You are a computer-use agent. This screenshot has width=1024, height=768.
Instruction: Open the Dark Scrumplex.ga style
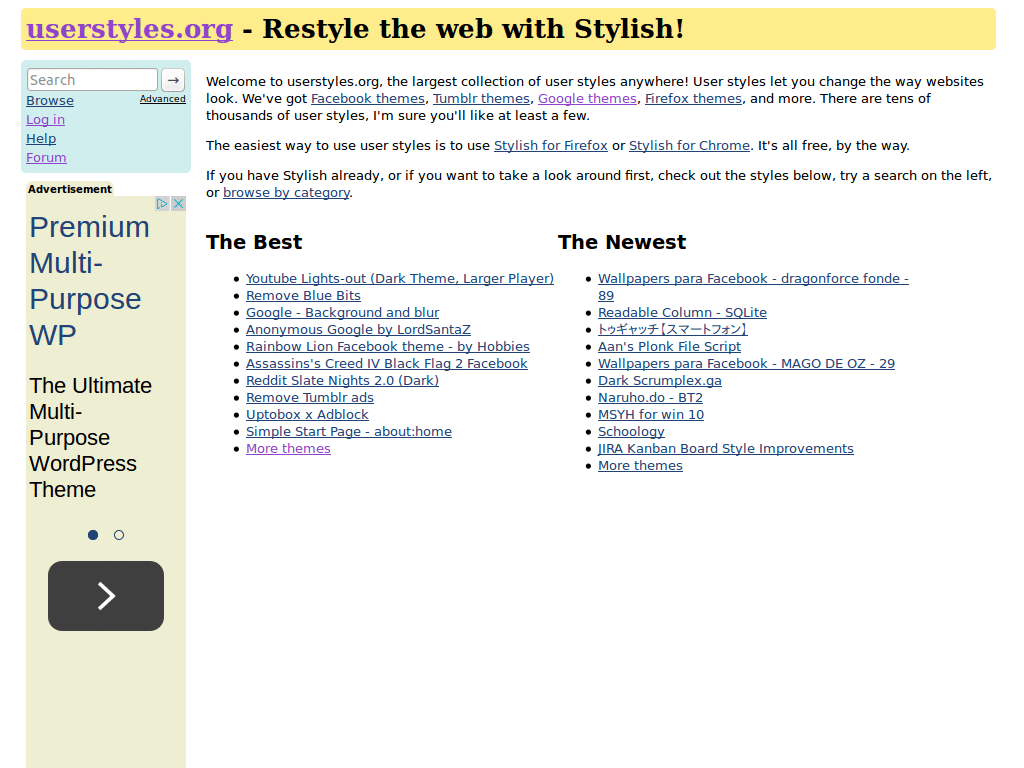[x=660, y=381]
